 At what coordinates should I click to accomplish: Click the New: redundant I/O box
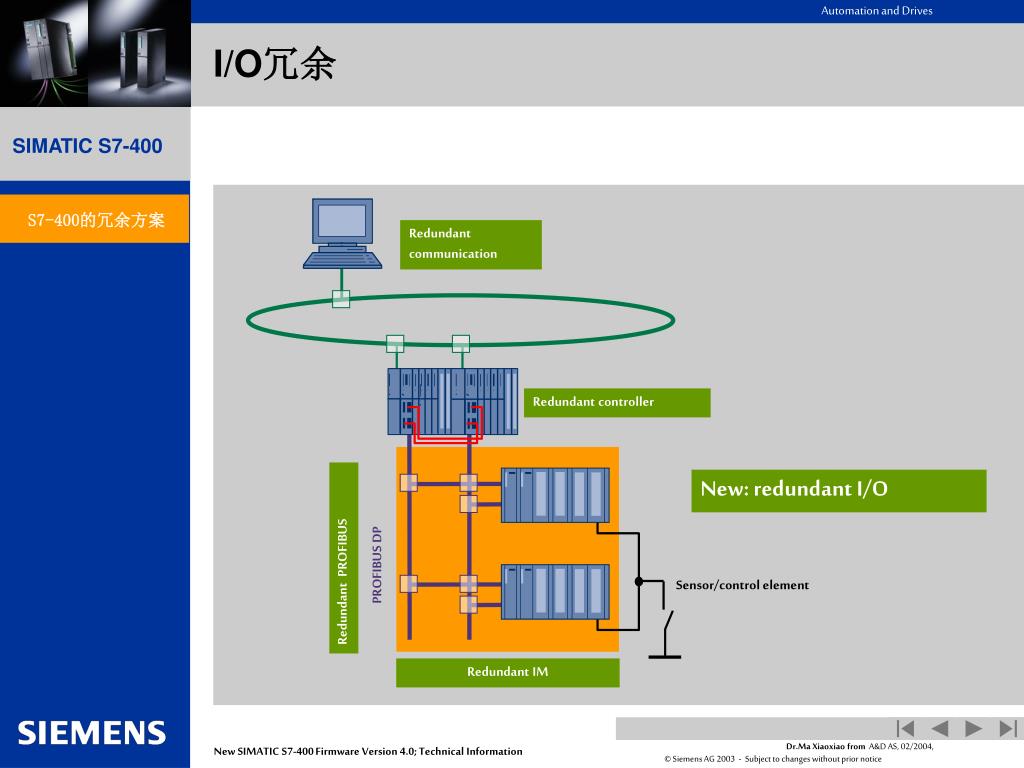[839, 490]
